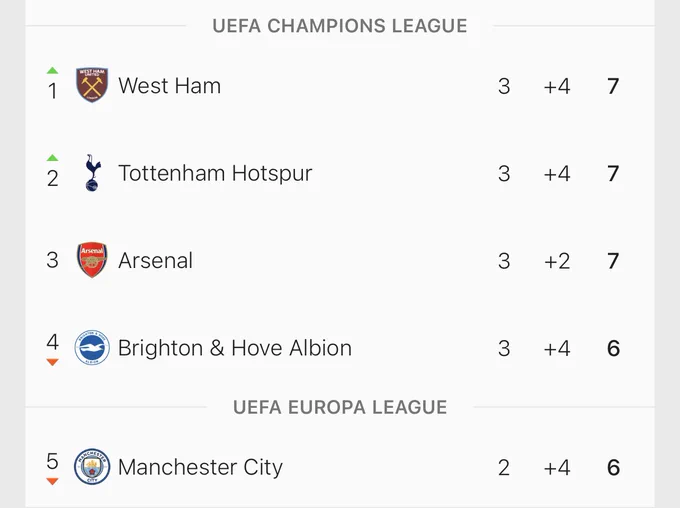The image size is (680, 508).
Task: Click Brighton's points total of 6
Action: click(x=613, y=348)
